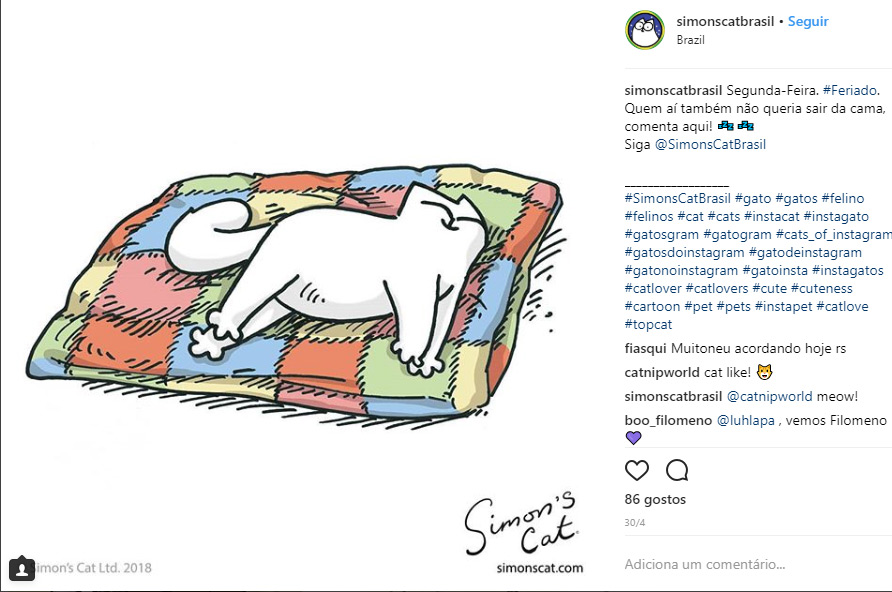Open the #SimonsCatBrasil hashtag
892x592 pixels.
(677, 198)
